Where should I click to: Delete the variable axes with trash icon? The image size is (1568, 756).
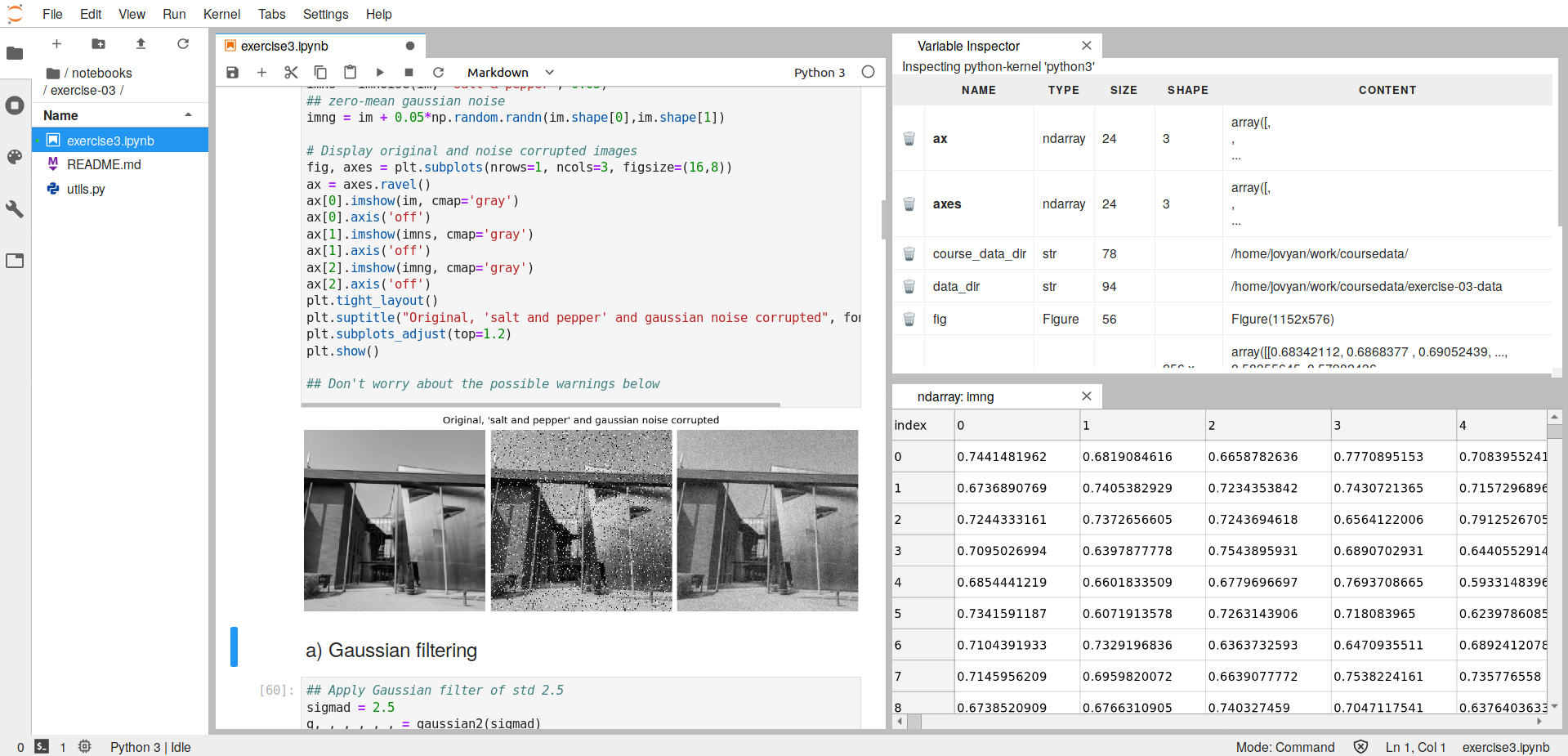pos(909,204)
